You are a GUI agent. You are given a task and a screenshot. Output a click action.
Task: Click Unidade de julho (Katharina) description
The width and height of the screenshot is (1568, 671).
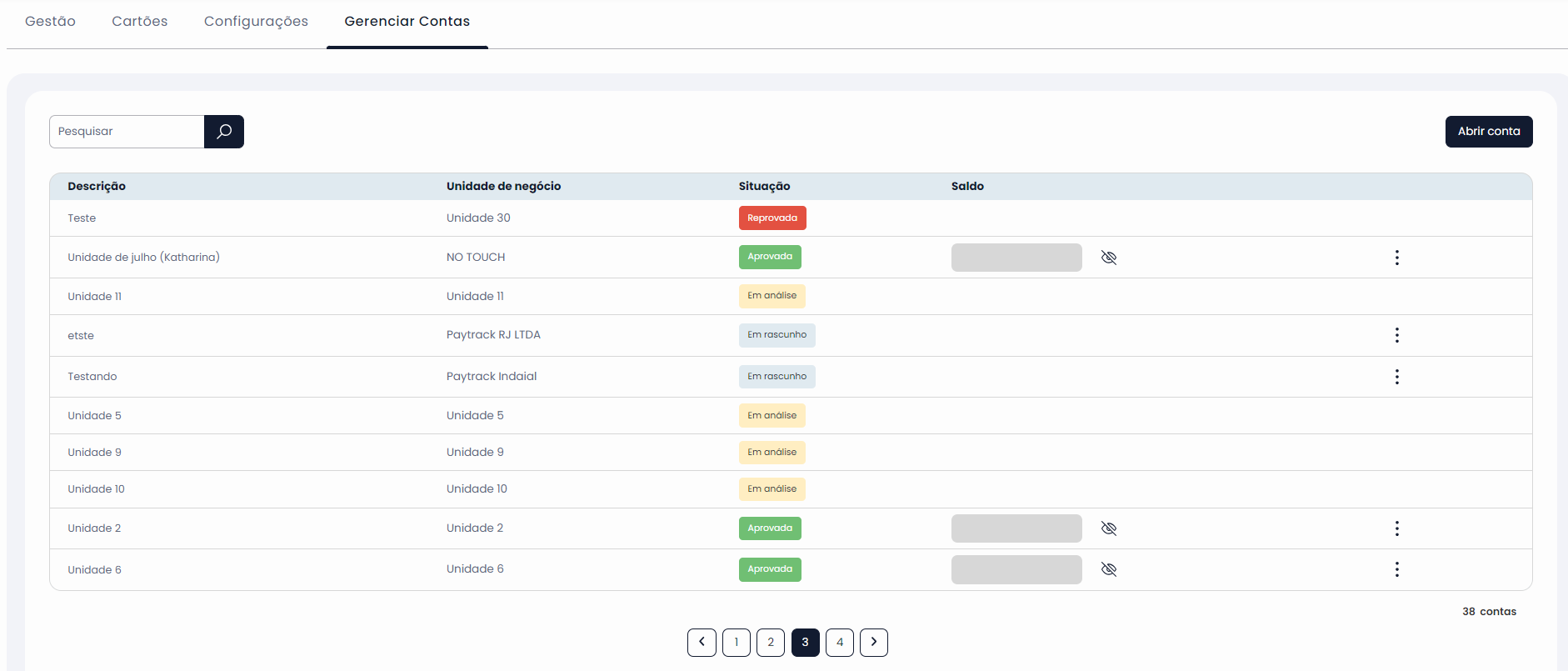143,258
